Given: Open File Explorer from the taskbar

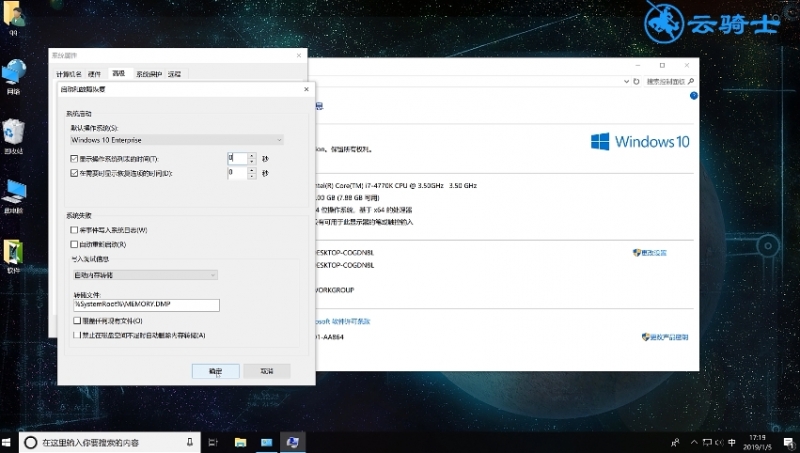Looking at the screenshot, I should (x=240, y=442).
